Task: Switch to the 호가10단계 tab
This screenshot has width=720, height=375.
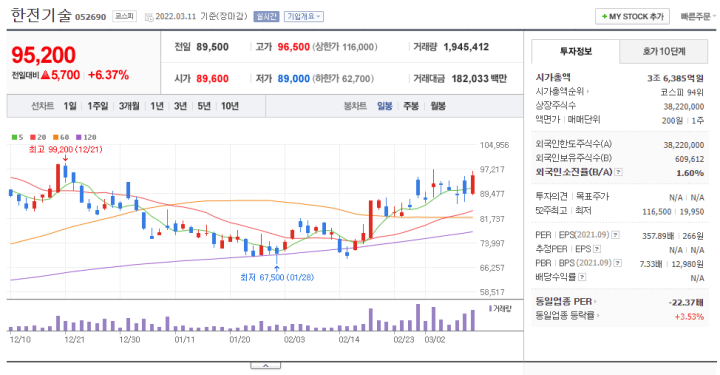Action: [664, 51]
